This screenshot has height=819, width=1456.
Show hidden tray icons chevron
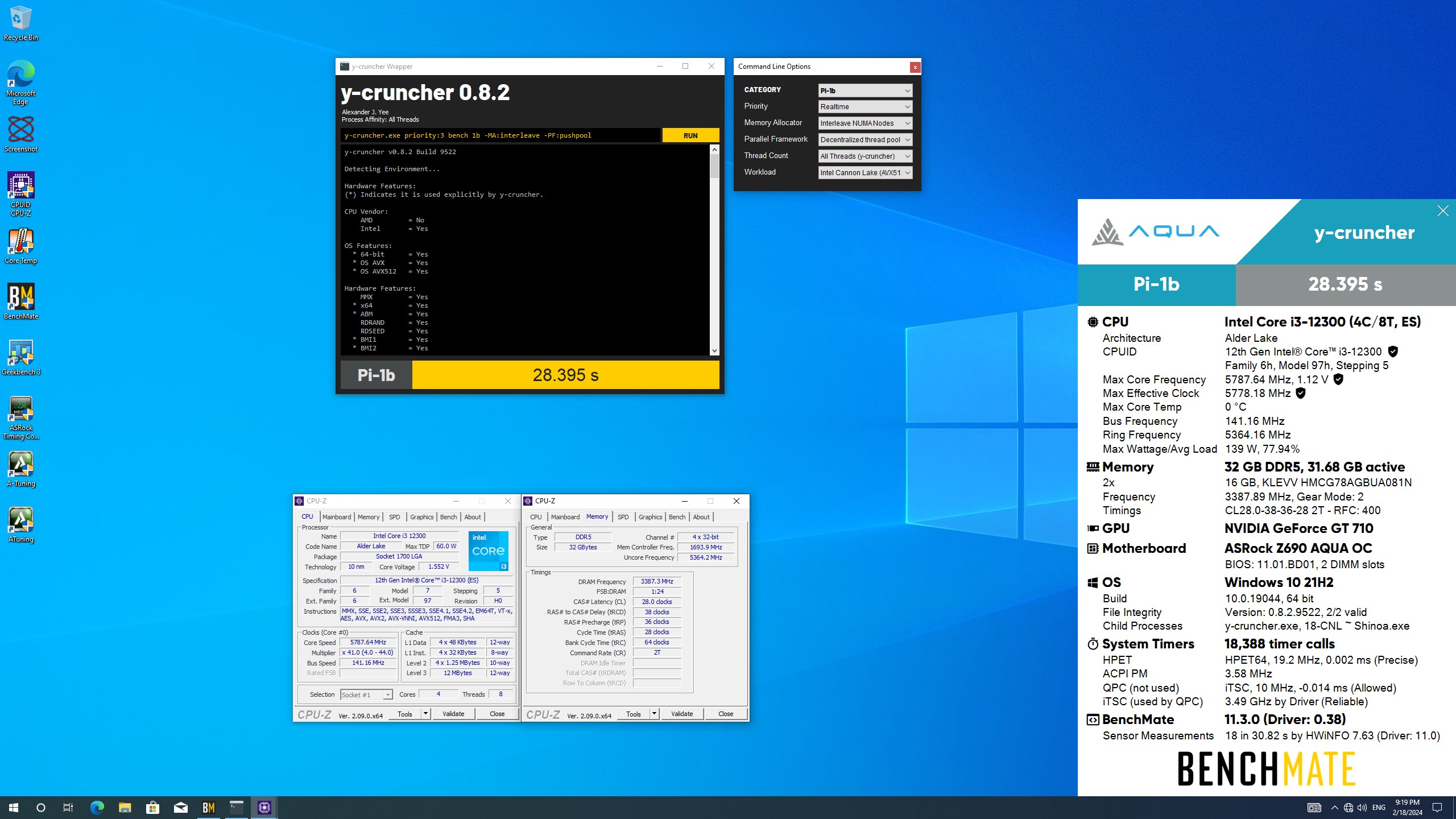point(1334,807)
